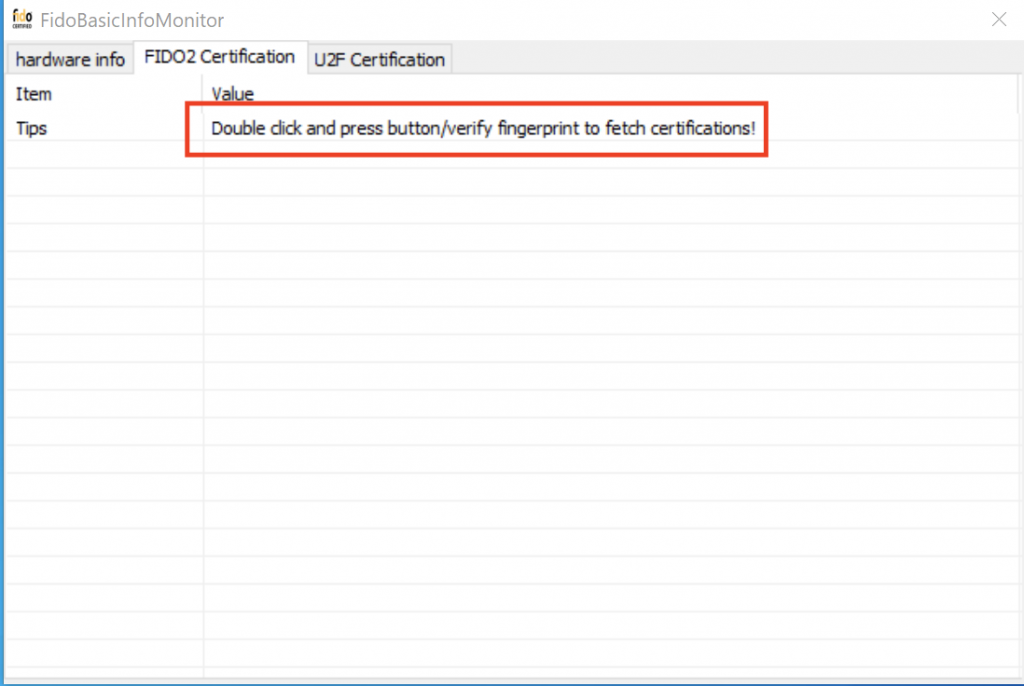Image resolution: width=1024 pixels, height=686 pixels.
Task: Close the FidoBasicInfoMonitor window
Action: click(x=999, y=19)
